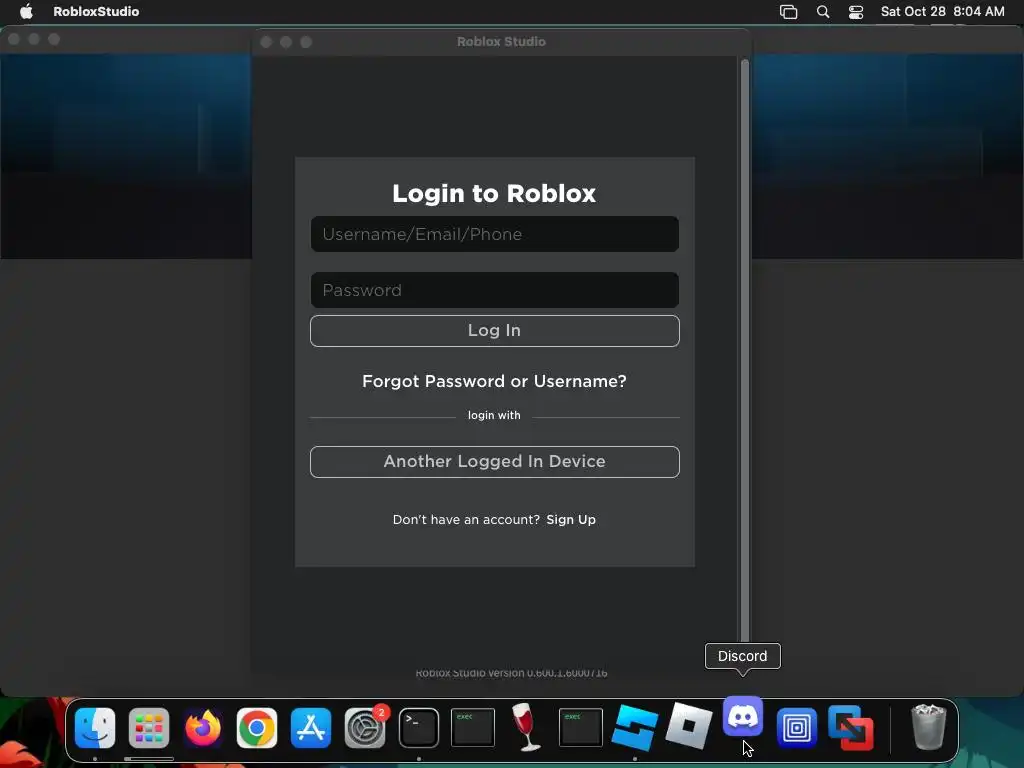Open Roblox Studio blue dock icon
The width and height of the screenshot is (1024, 768).
click(635, 728)
